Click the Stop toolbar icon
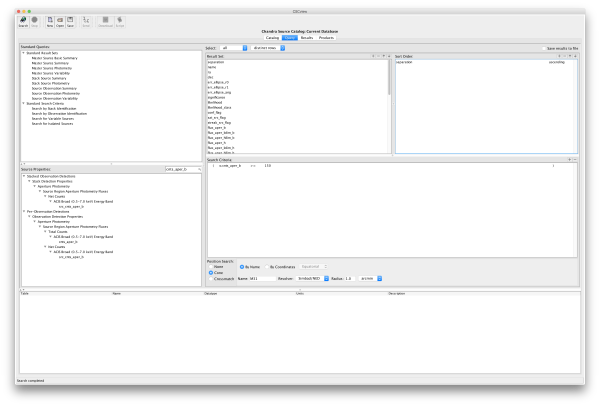 (35, 21)
